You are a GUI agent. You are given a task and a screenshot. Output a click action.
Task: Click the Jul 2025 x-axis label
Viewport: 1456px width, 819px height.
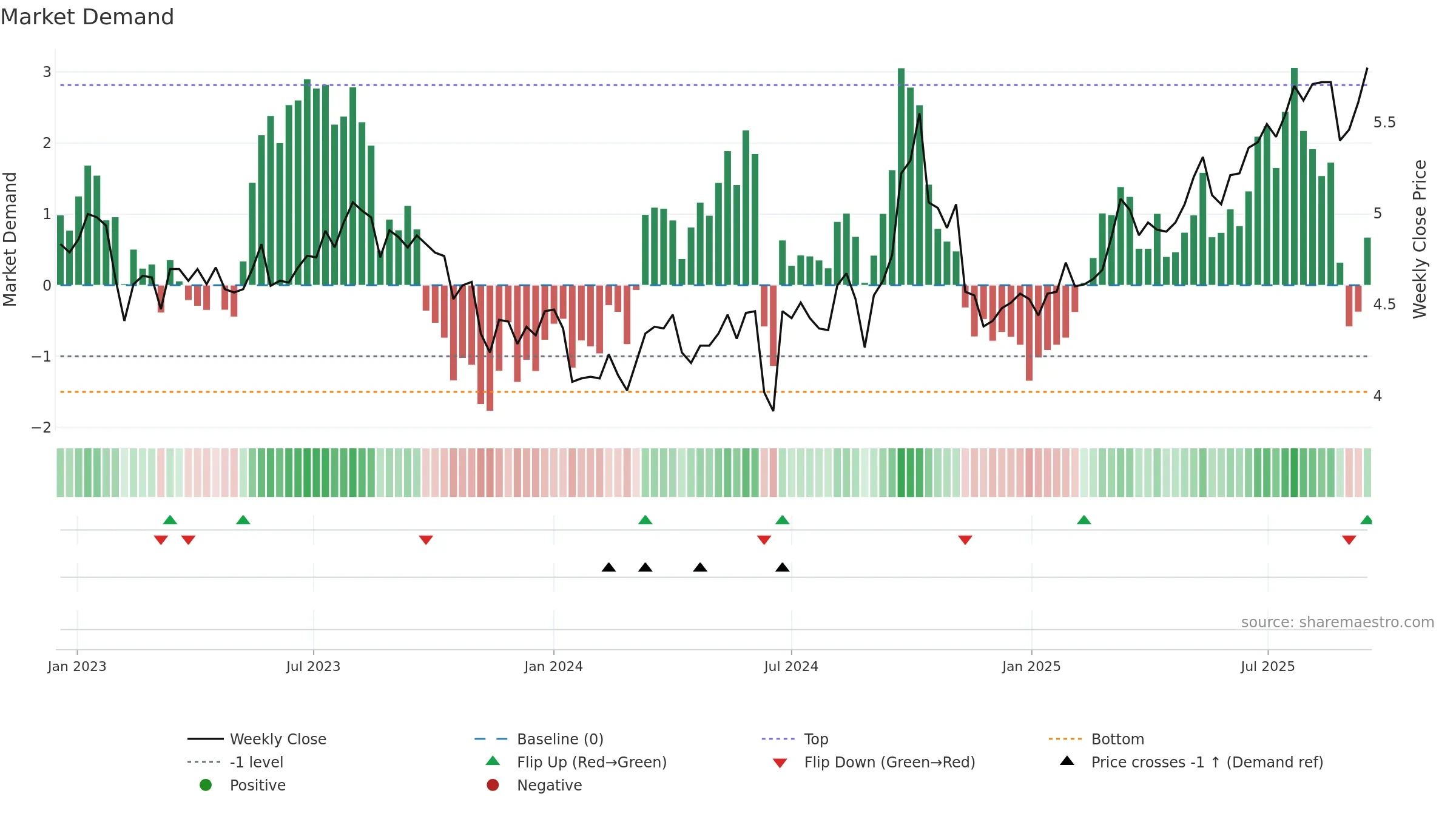coord(1268,666)
